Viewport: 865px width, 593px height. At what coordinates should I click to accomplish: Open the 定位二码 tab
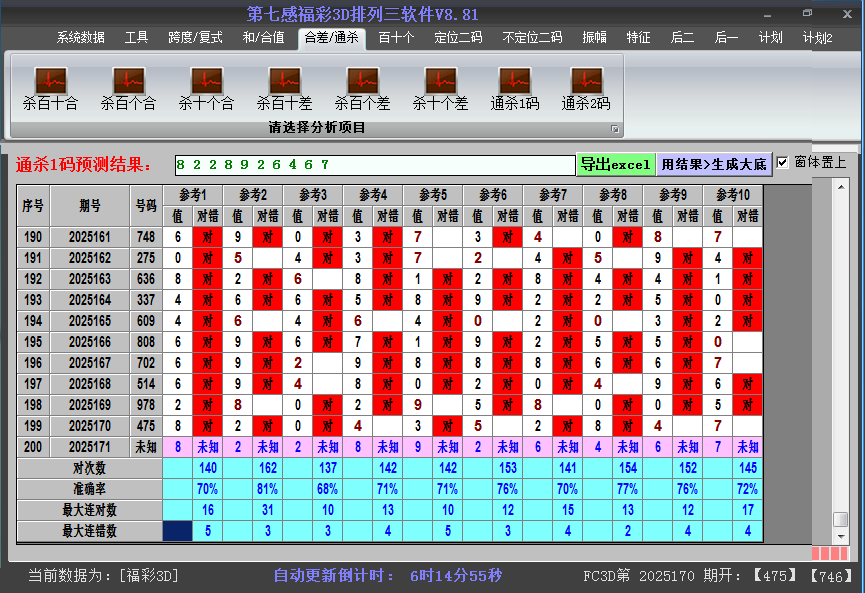pos(458,38)
